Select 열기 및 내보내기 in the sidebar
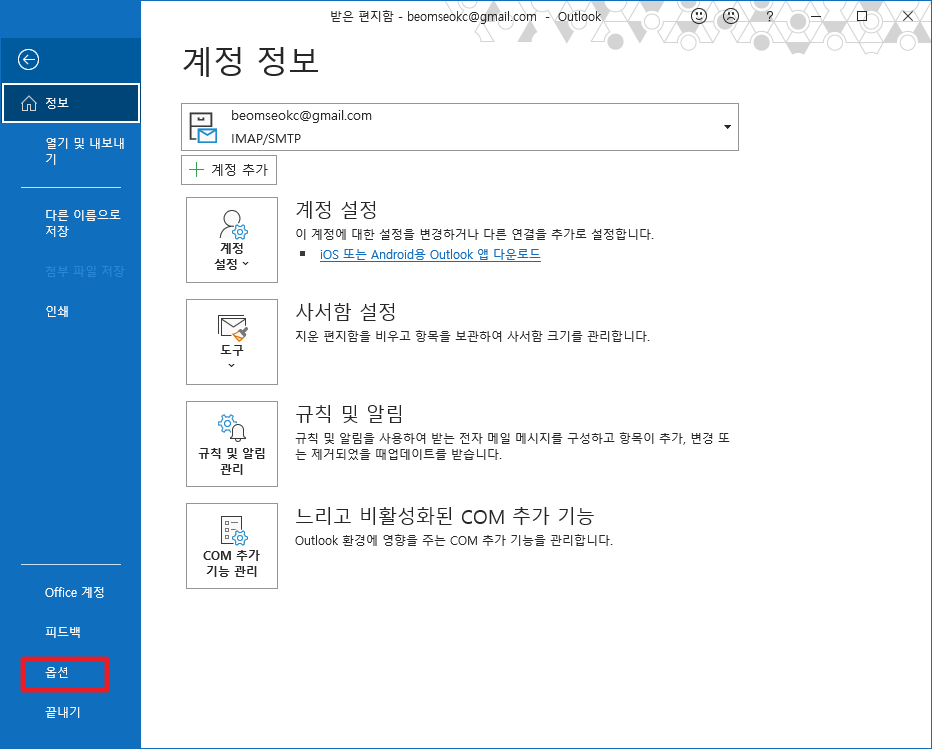 click(84, 150)
